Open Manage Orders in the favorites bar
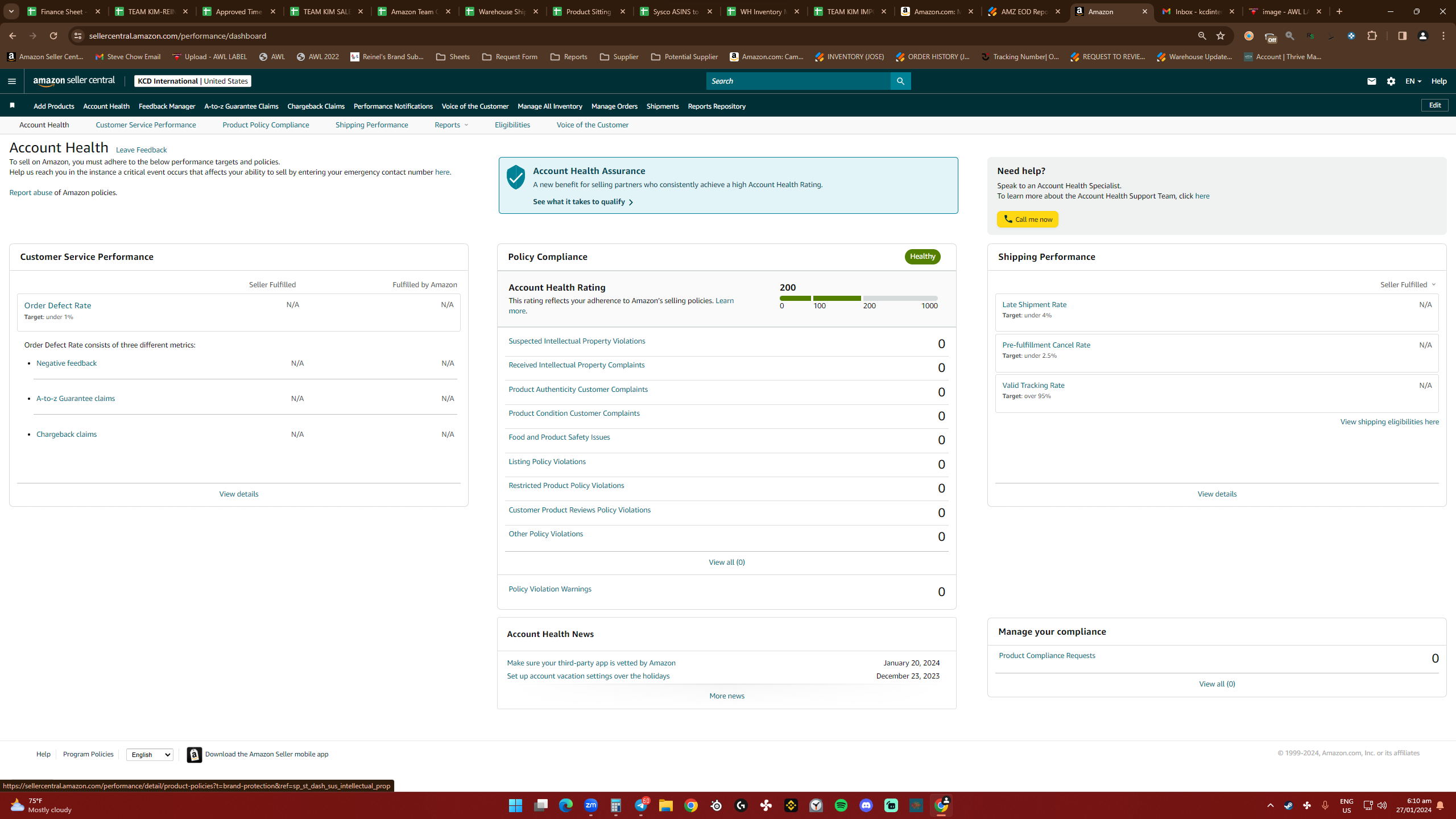The height and width of the screenshot is (819, 1456). click(x=614, y=106)
